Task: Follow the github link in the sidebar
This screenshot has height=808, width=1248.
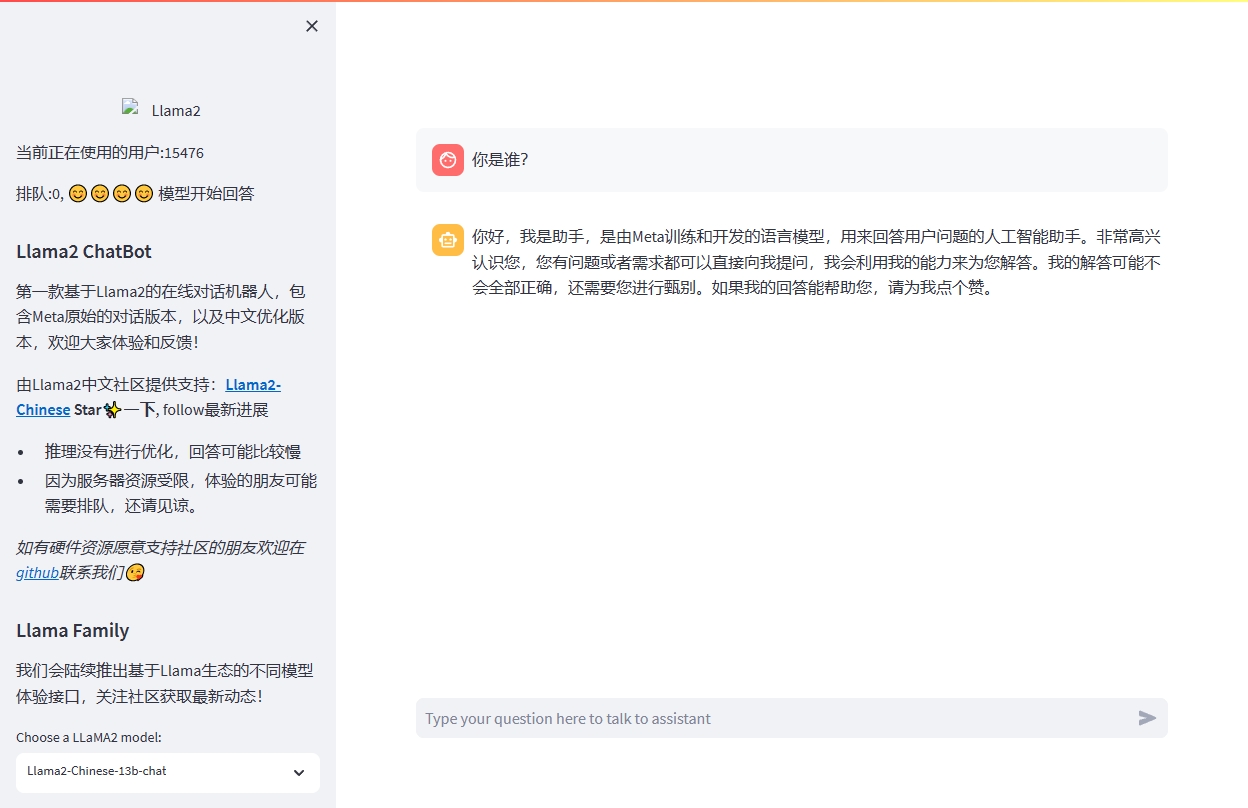Action: [x=37, y=572]
